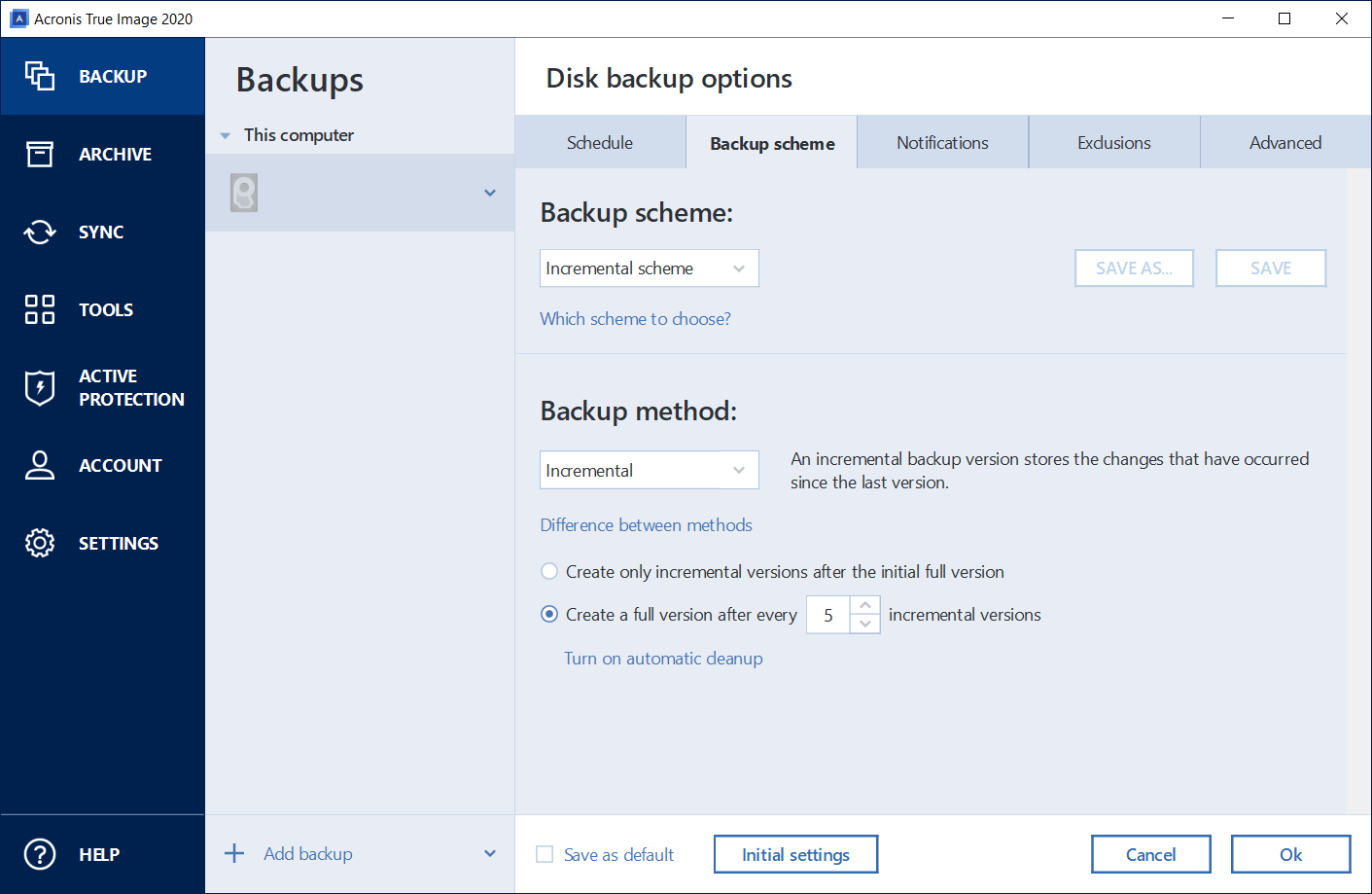Image resolution: width=1372 pixels, height=894 pixels.
Task: Open the Incremental scheme dropdown
Action: pos(650,268)
